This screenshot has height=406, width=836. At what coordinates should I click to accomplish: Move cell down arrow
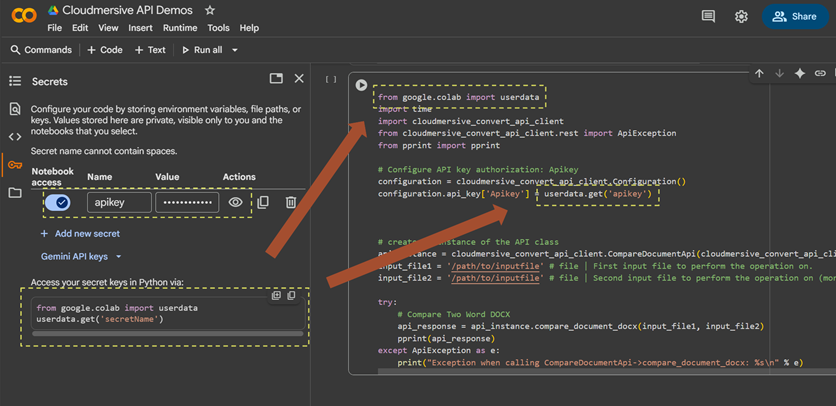pos(779,74)
